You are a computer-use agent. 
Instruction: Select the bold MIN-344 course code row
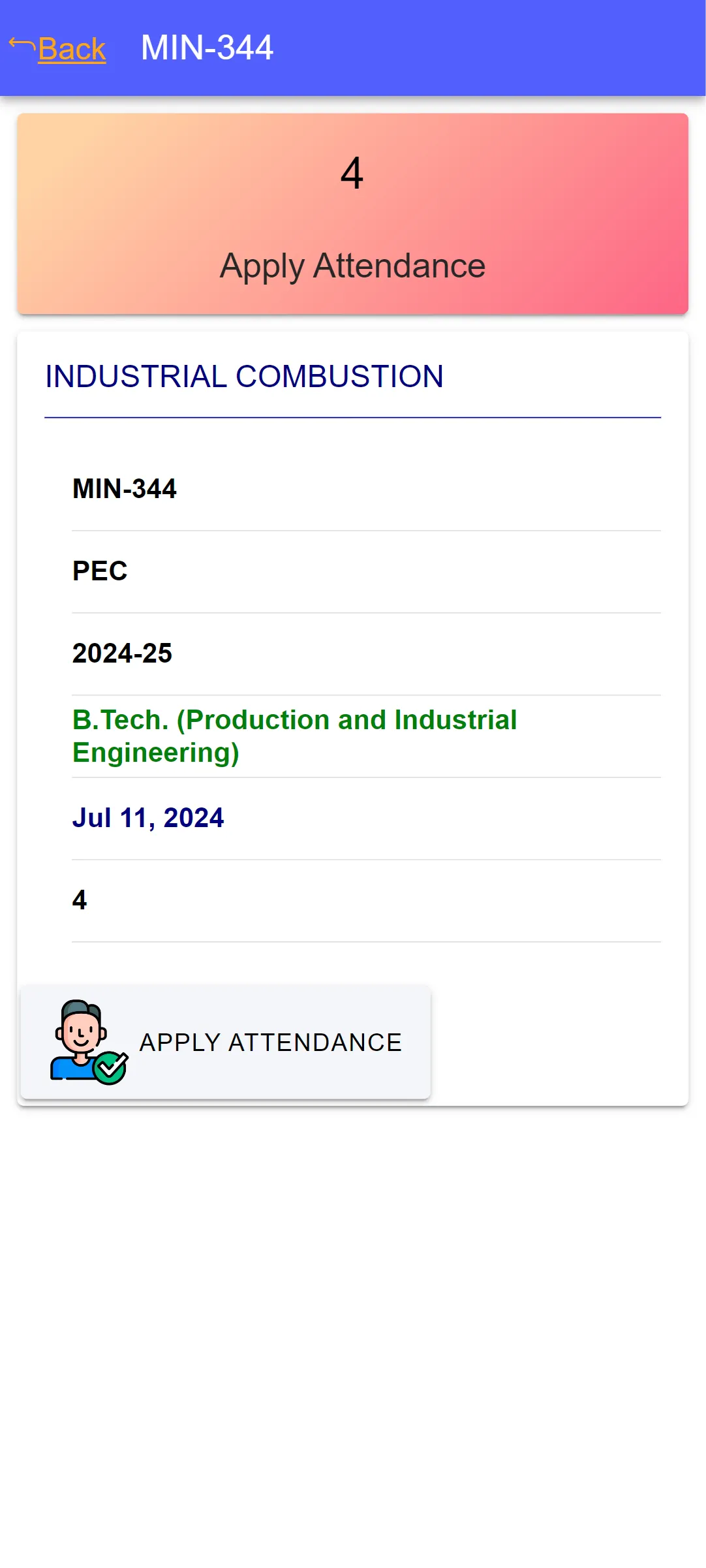coord(366,489)
